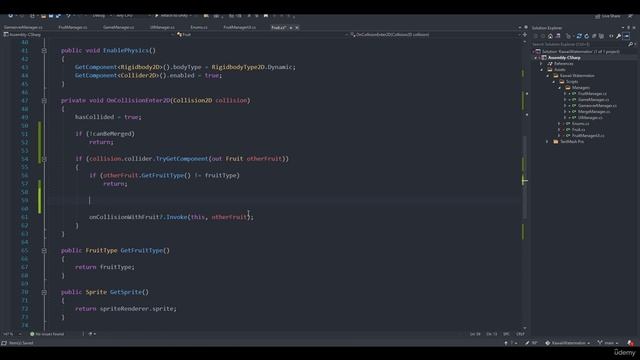Click the Refresh icon in Solution Explorer
Viewport: 640px width, 360px height.
coord(587,36)
